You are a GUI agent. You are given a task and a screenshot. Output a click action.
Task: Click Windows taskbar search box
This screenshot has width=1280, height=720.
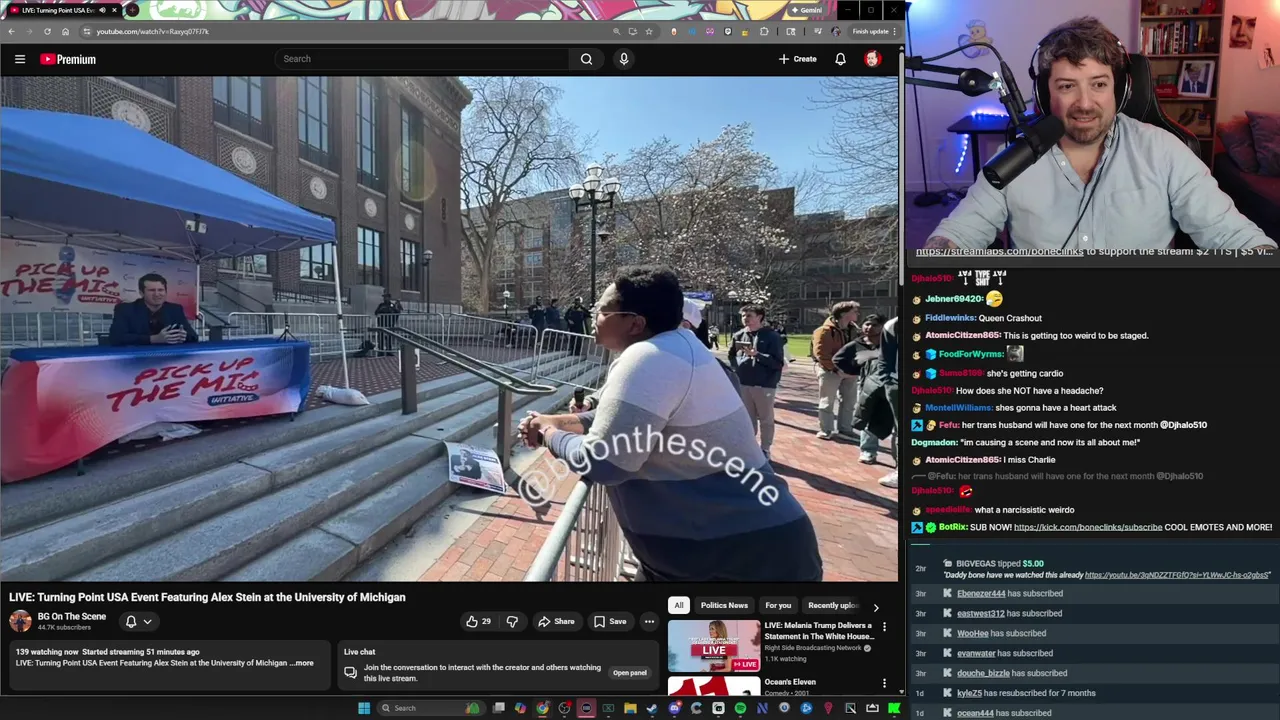point(430,708)
